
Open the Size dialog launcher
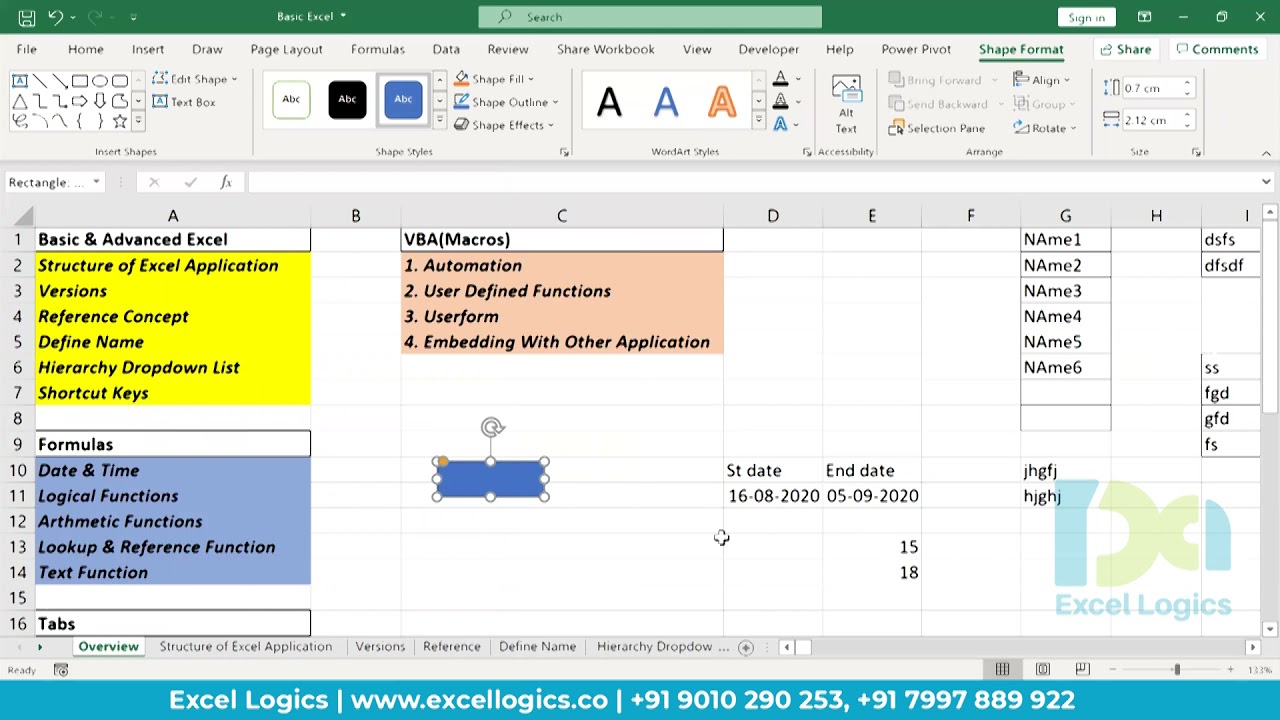pyautogui.click(x=1196, y=152)
